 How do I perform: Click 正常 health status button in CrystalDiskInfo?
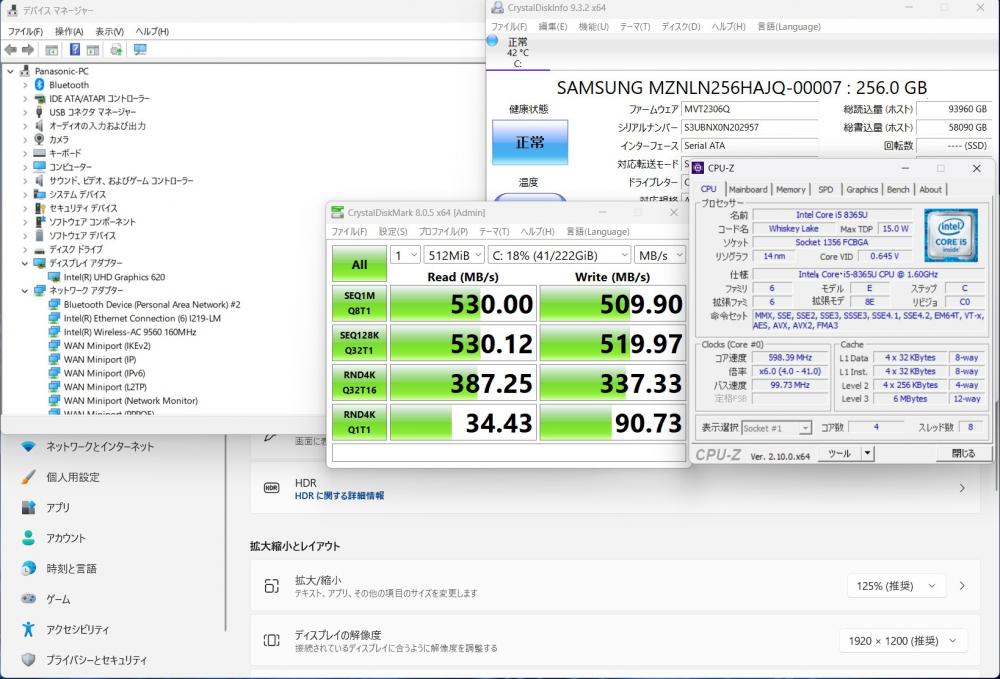point(529,142)
